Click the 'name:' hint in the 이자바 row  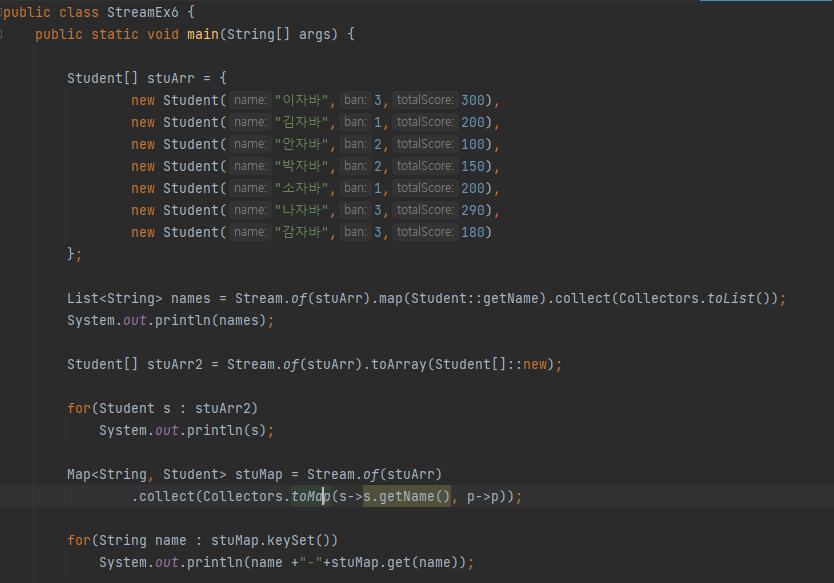pyautogui.click(x=250, y=100)
